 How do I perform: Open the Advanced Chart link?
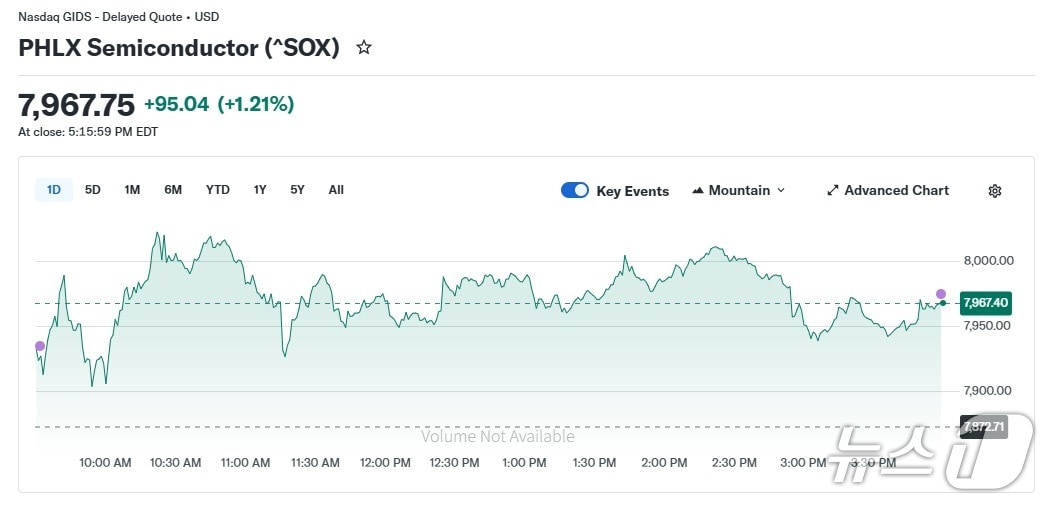896,191
